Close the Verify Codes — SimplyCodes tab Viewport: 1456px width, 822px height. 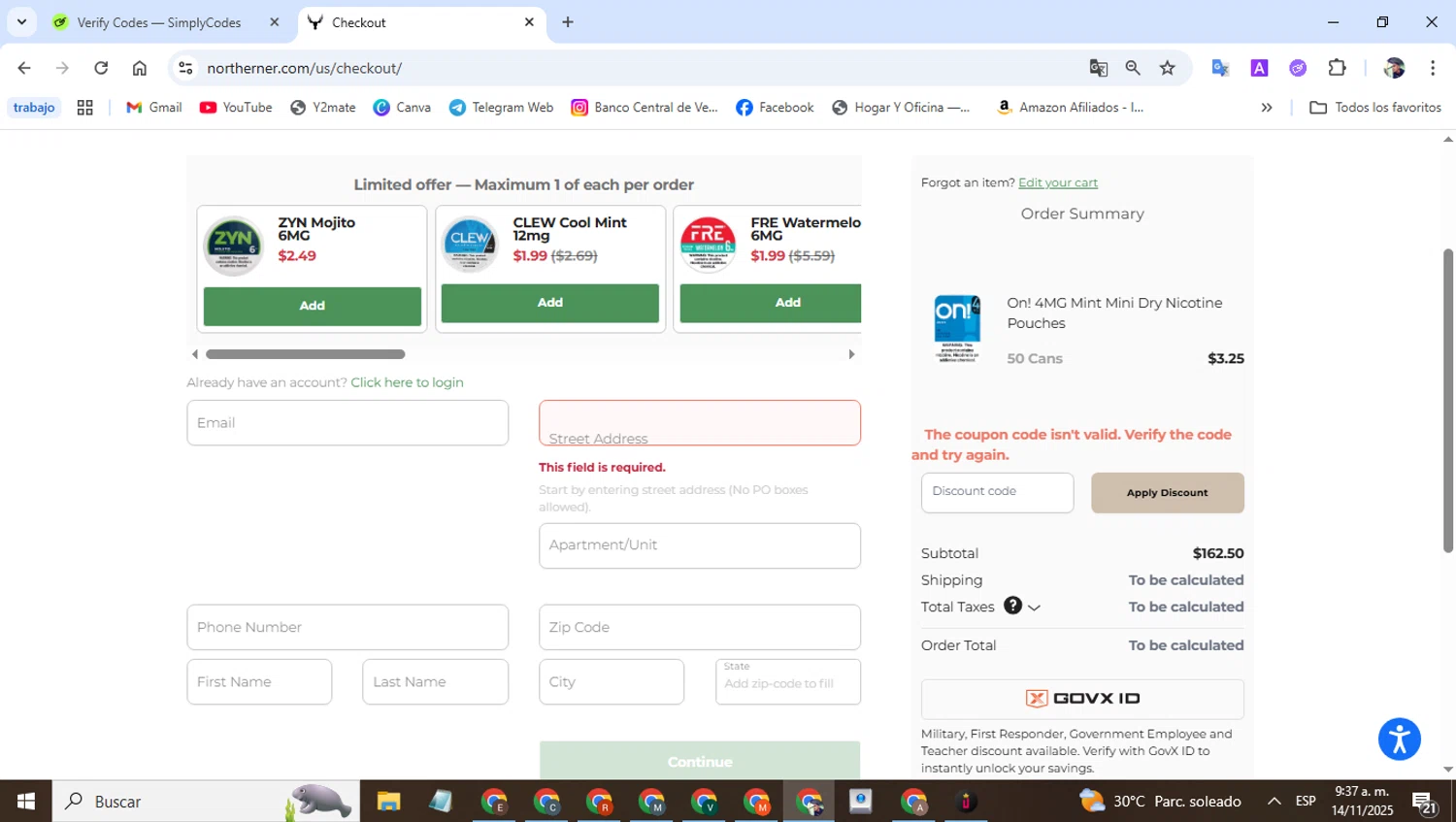274,22
